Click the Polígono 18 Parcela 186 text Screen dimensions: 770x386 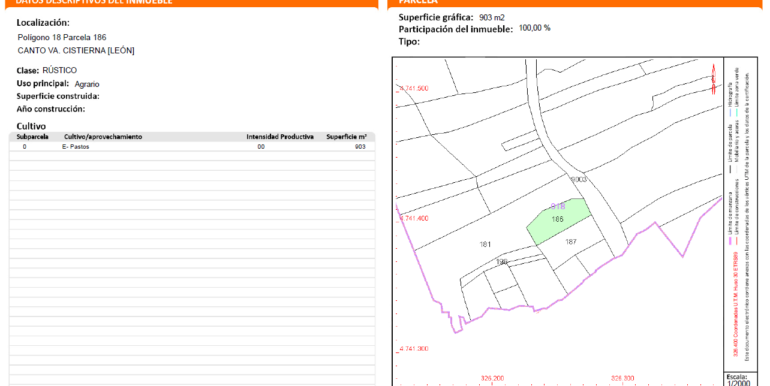click(x=62, y=37)
